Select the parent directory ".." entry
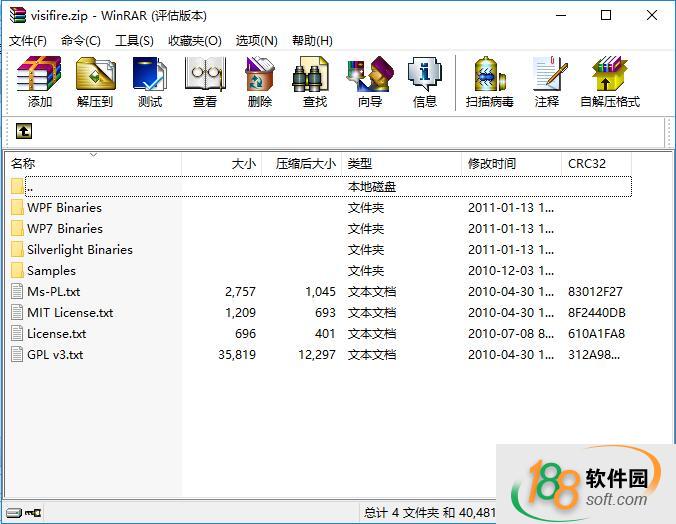This screenshot has height=524, width=676. point(30,187)
